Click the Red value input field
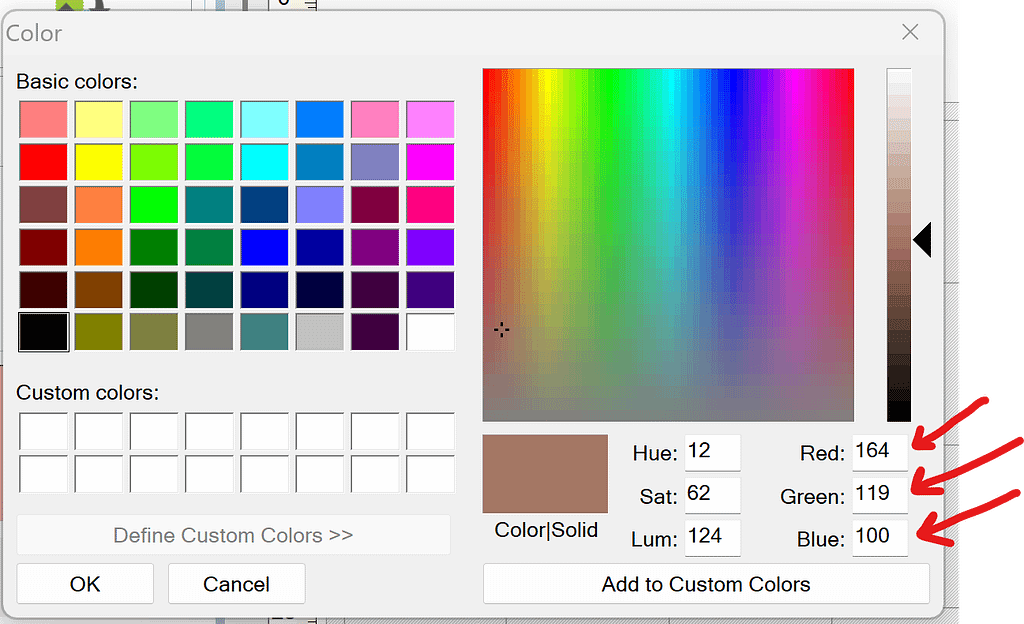 (879, 452)
